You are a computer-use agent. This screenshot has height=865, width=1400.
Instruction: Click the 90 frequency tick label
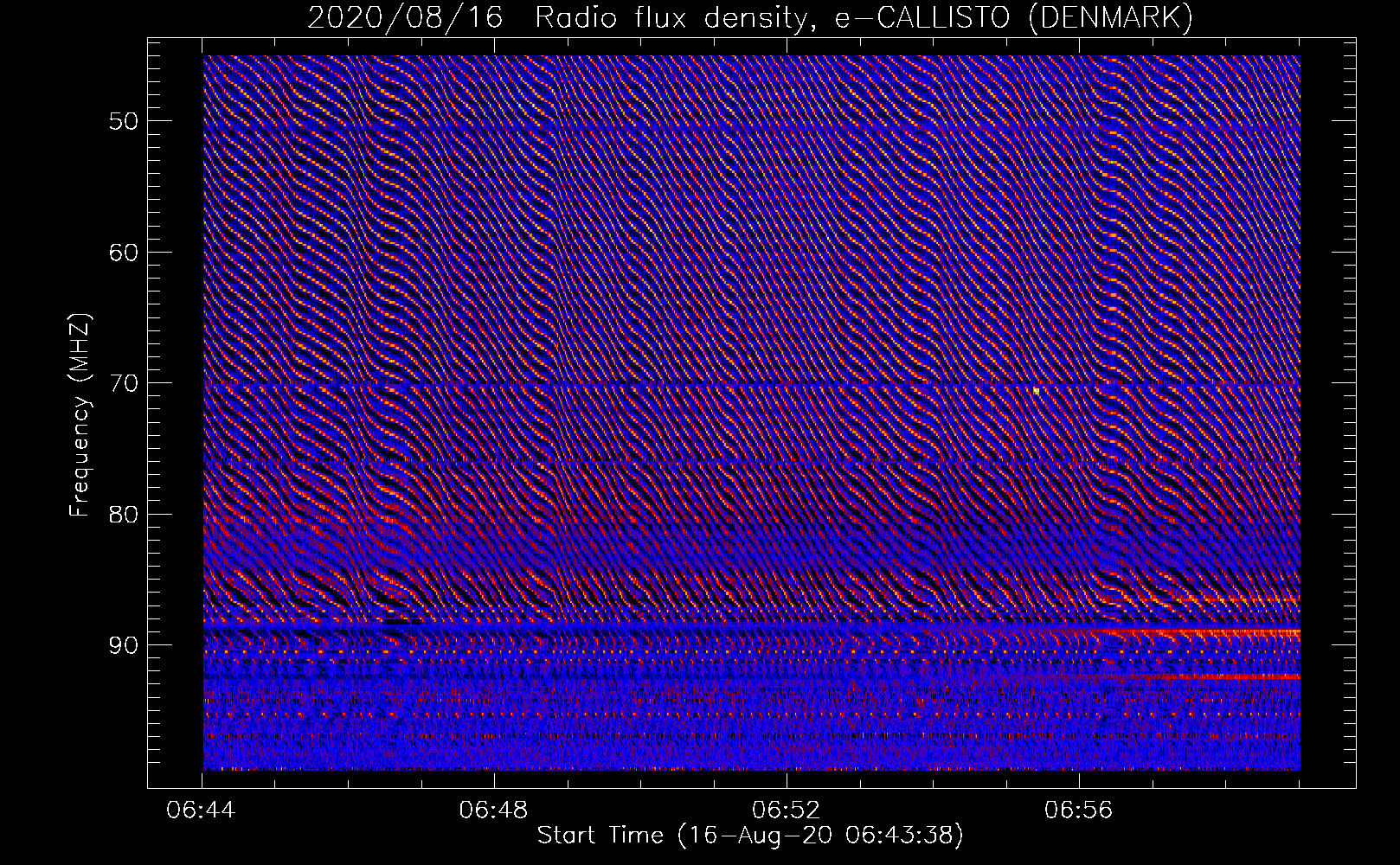[123, 645]
